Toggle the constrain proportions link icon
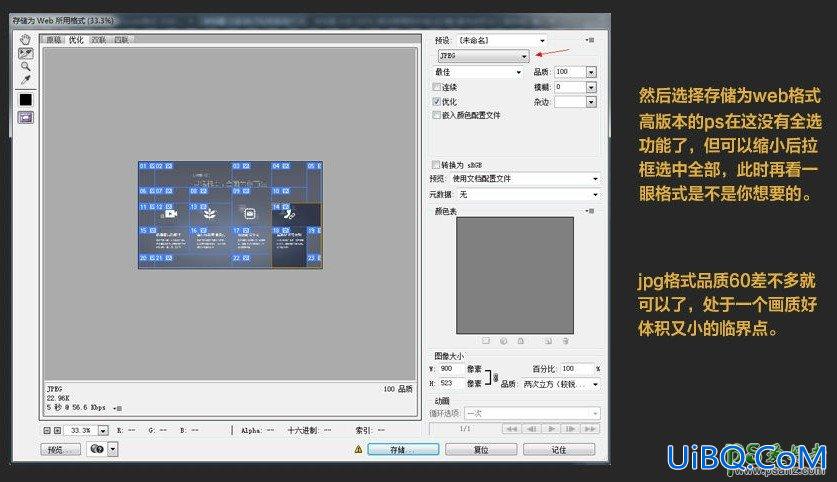Image resolution: width=837 pixels, height=482 pixels. pos(495,377)
